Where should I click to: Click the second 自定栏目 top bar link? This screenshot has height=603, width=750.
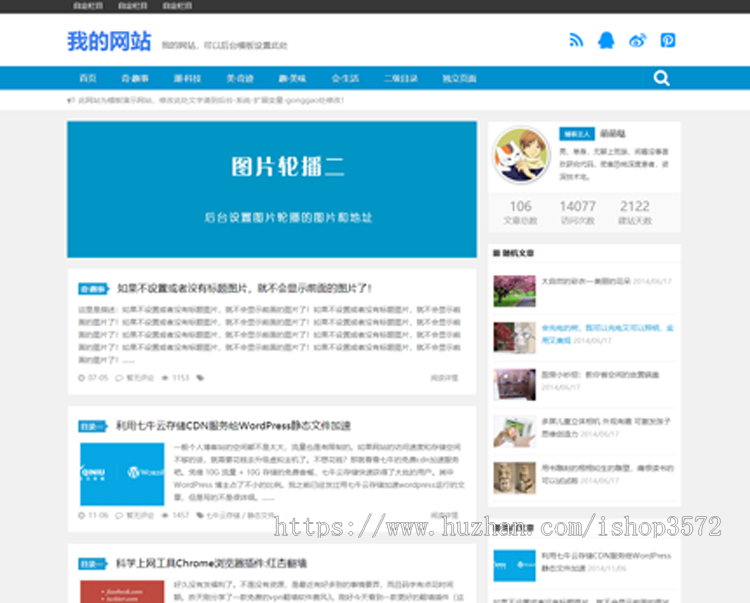pyautogui.click(x=132, y=6)
